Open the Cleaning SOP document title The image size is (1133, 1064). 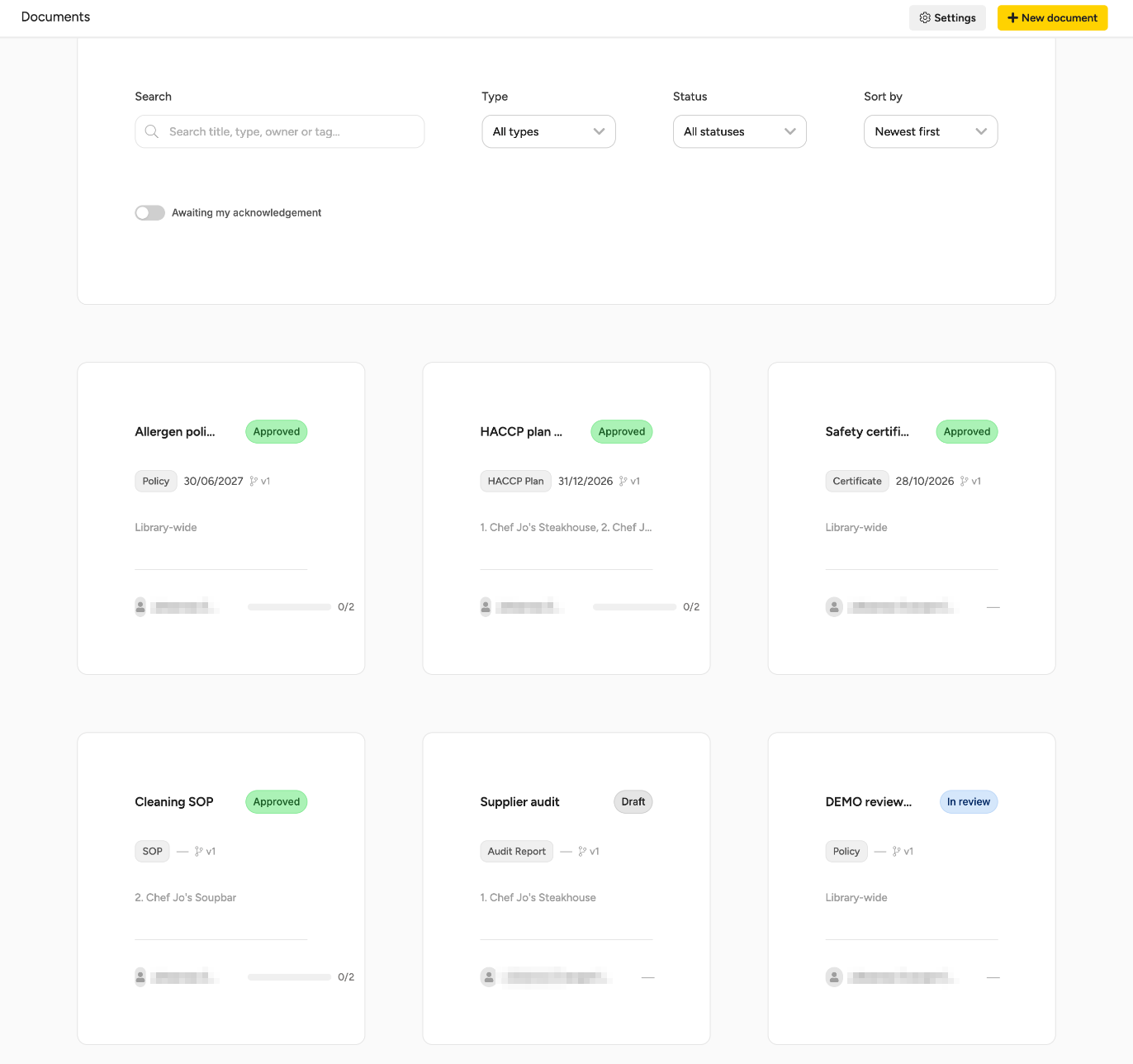tap(174, 801)
